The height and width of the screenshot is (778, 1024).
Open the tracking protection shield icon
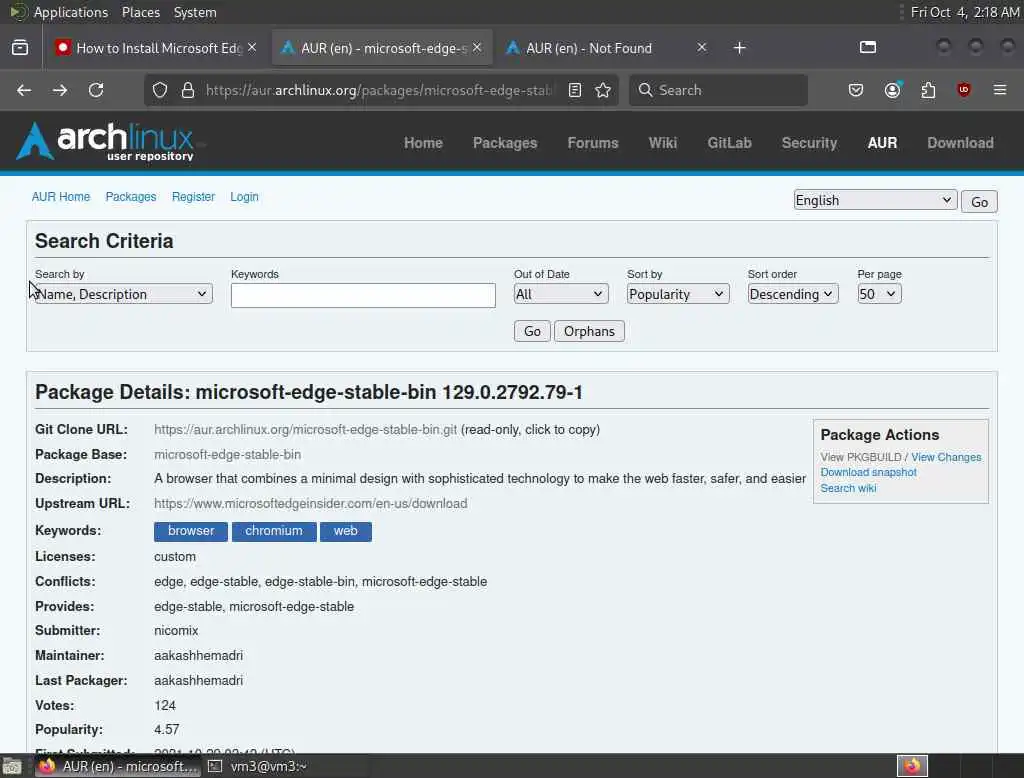[x=160, y=90]
